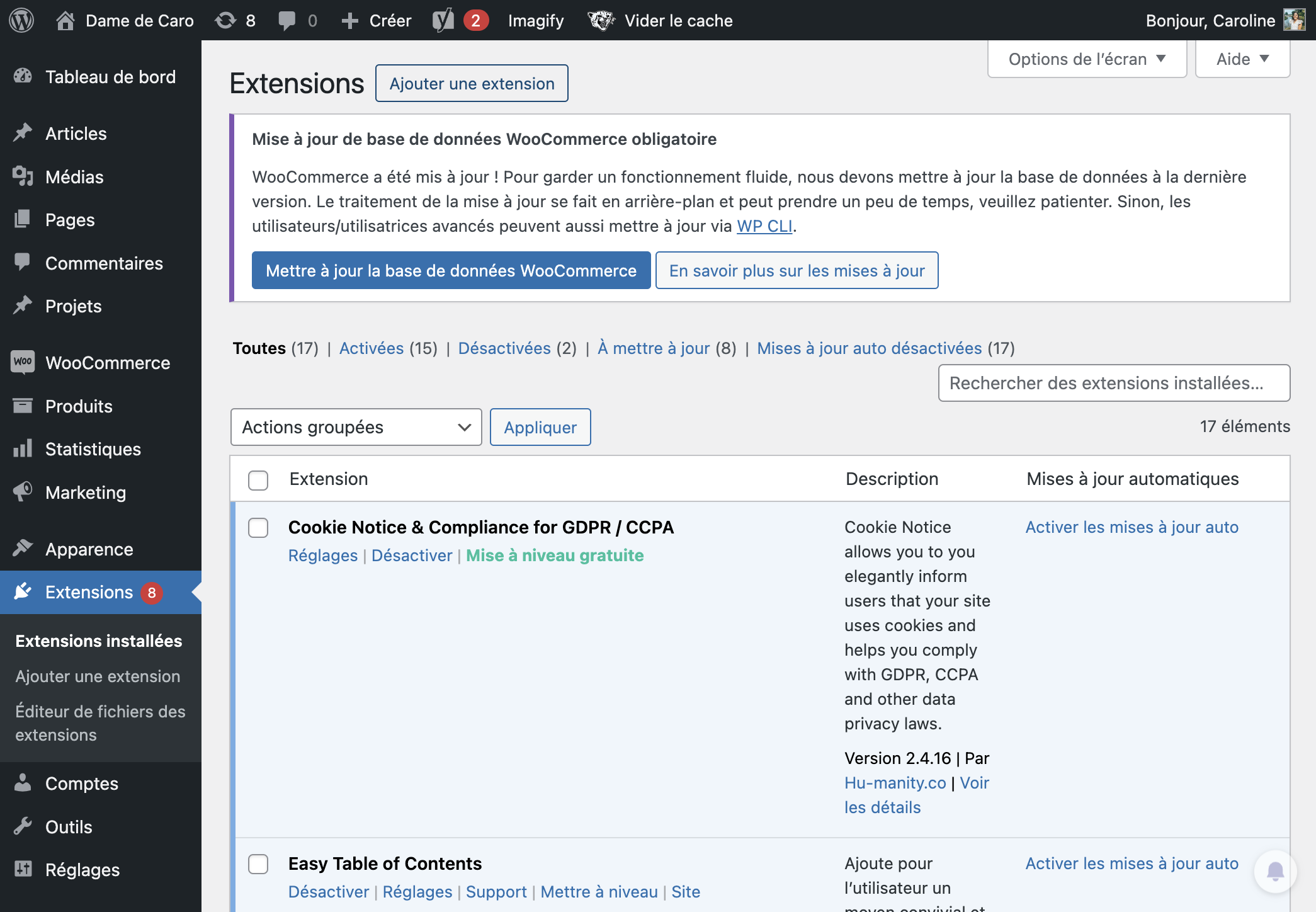This screenshot has width=1316, height=912.
Task: Click the Produits archive icon in sidebar
Action: tap(23, 406)
